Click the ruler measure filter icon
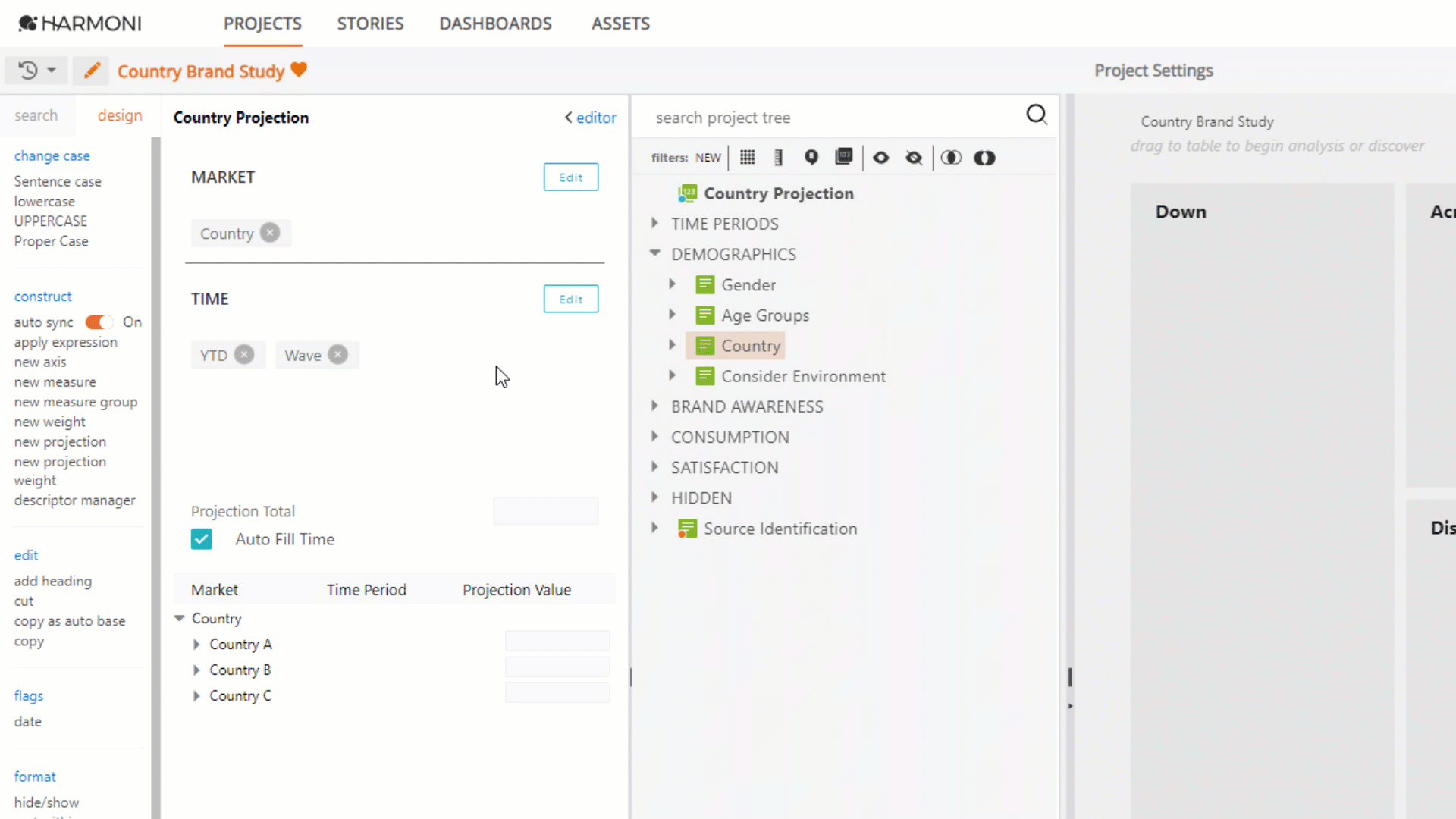The height and width of the screenshot is (819, 1456). tap(778, 157)
